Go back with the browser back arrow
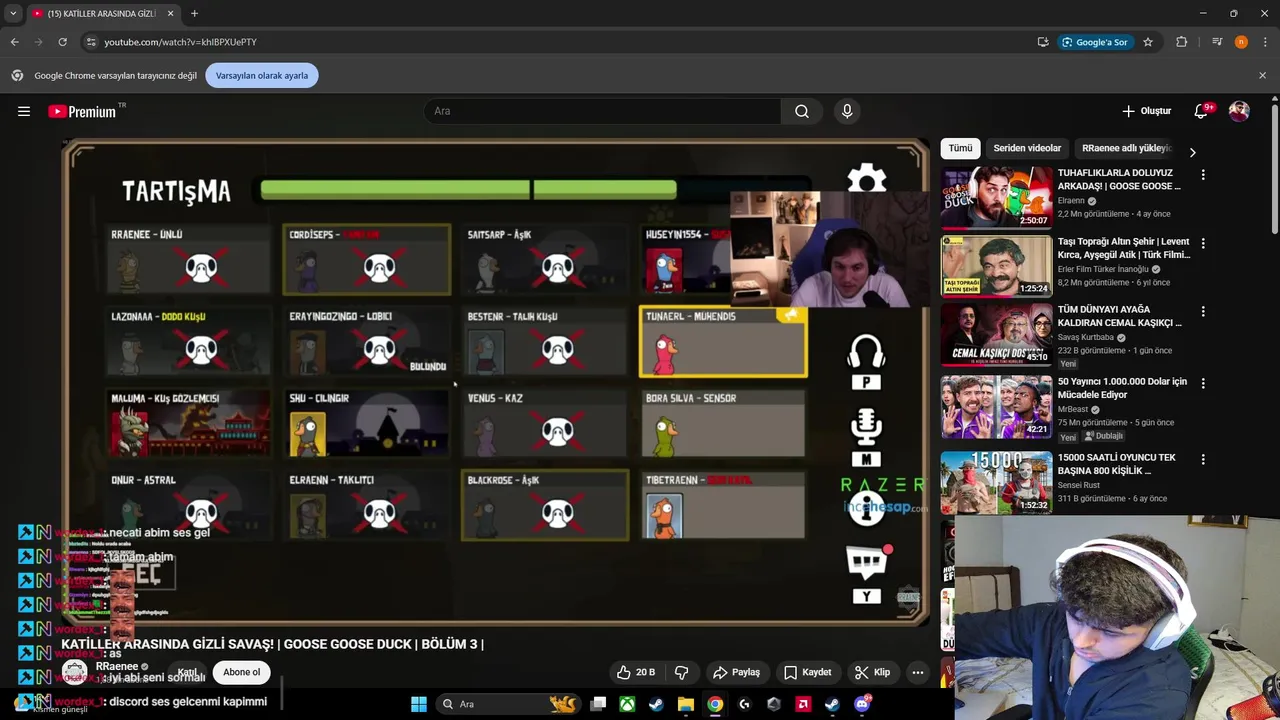The image size is (1280, 720). pyautogui.click(x=14, y=42)
